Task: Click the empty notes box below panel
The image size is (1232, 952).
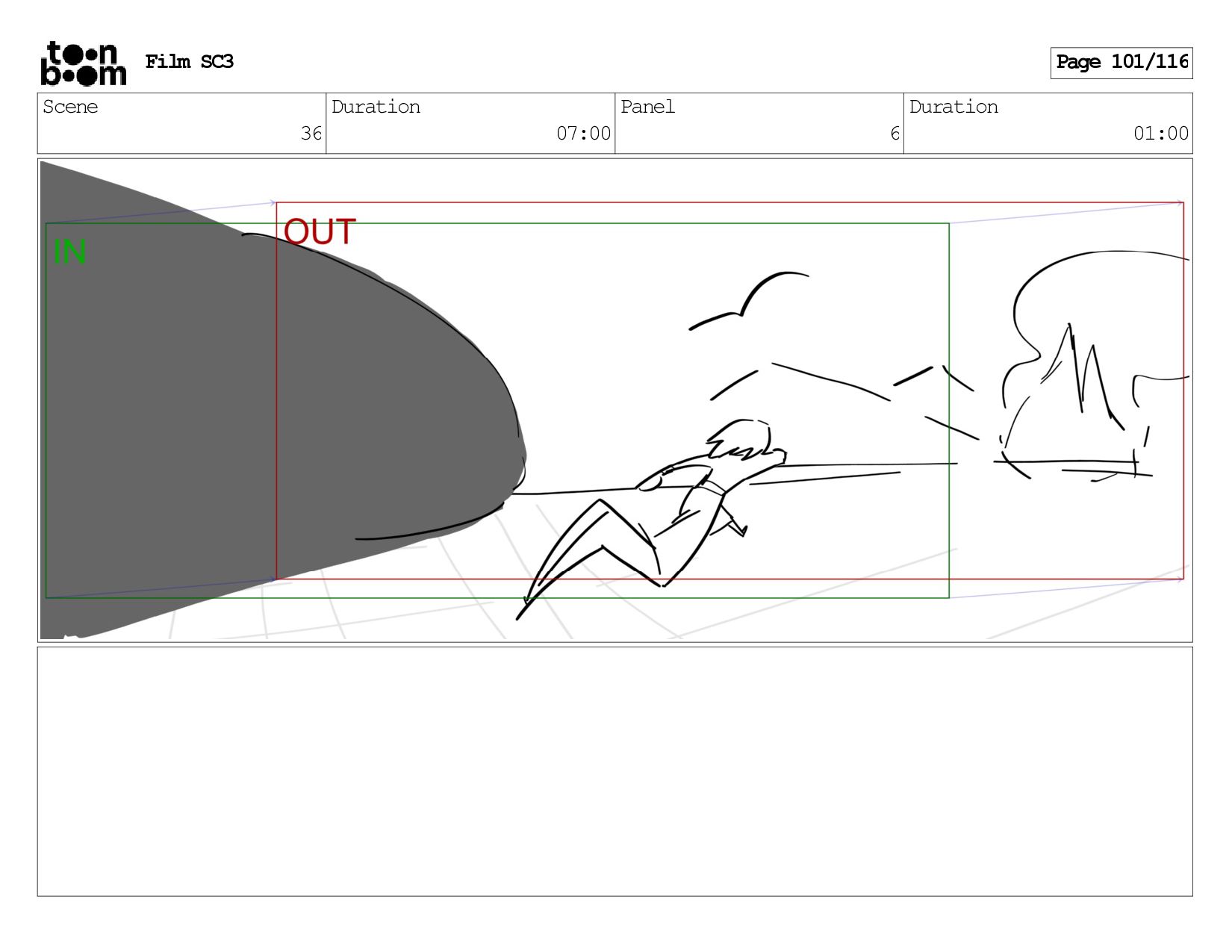Action: (615, 771)
